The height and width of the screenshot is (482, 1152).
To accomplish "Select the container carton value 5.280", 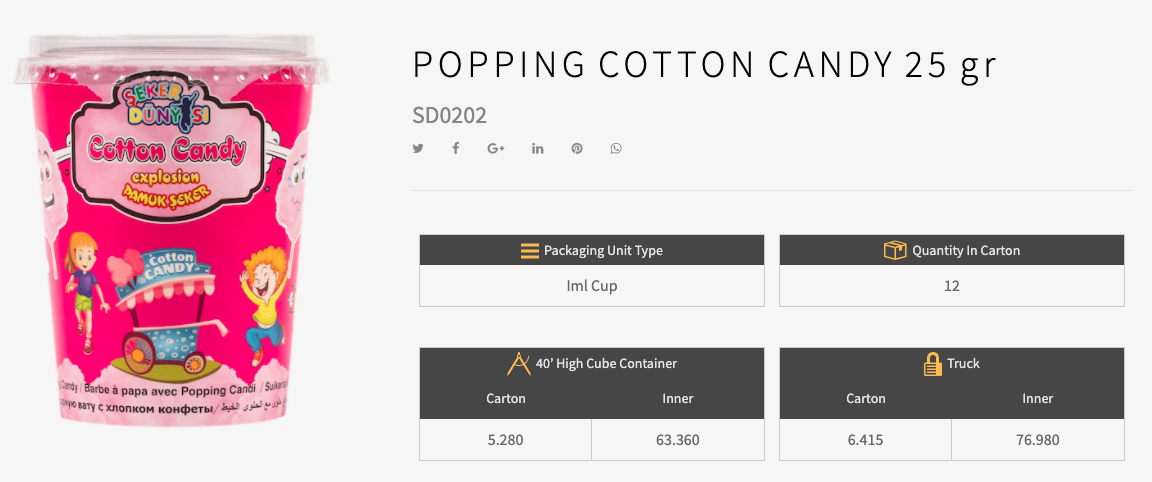I will pyautogui.click(x=505, y=440).
